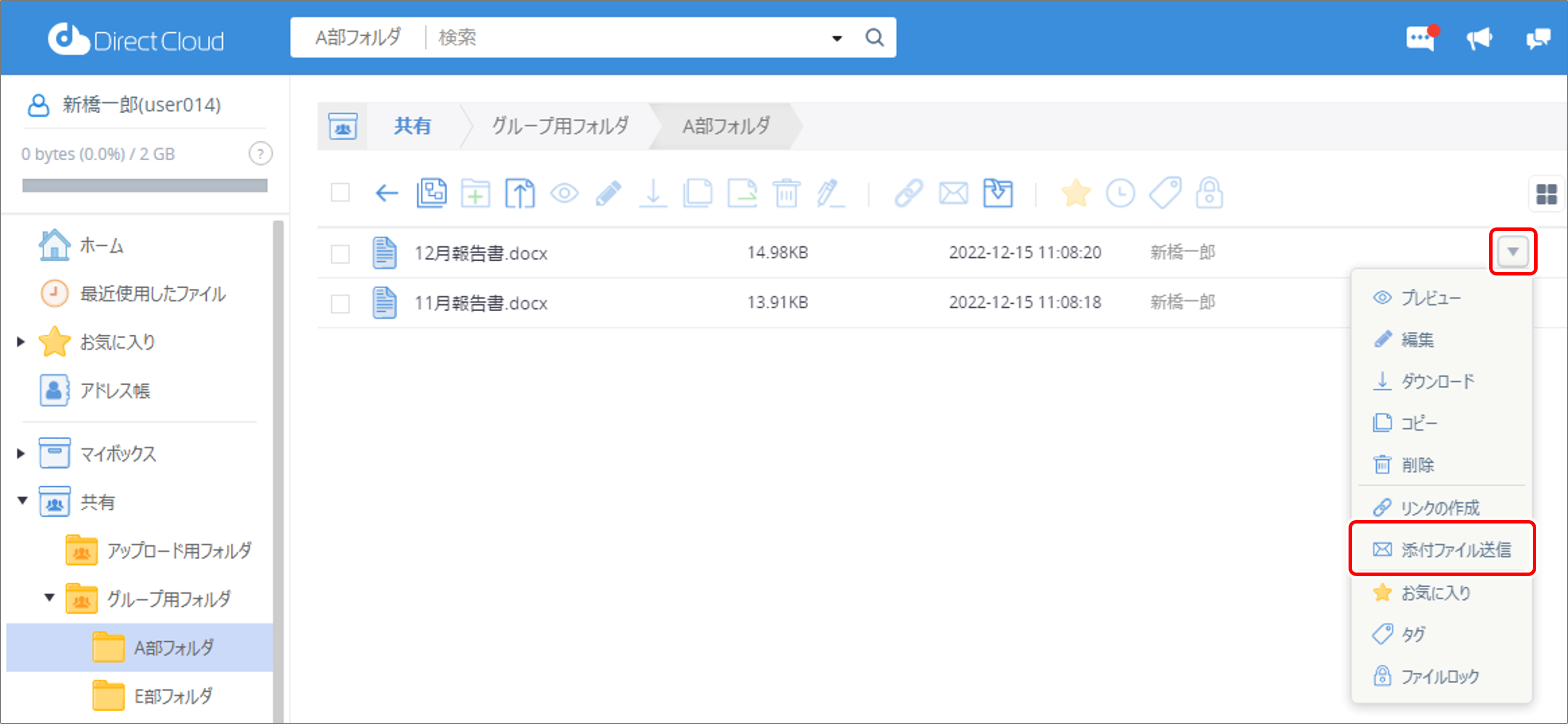Select the file upload icon

click(x=520, y=193)
